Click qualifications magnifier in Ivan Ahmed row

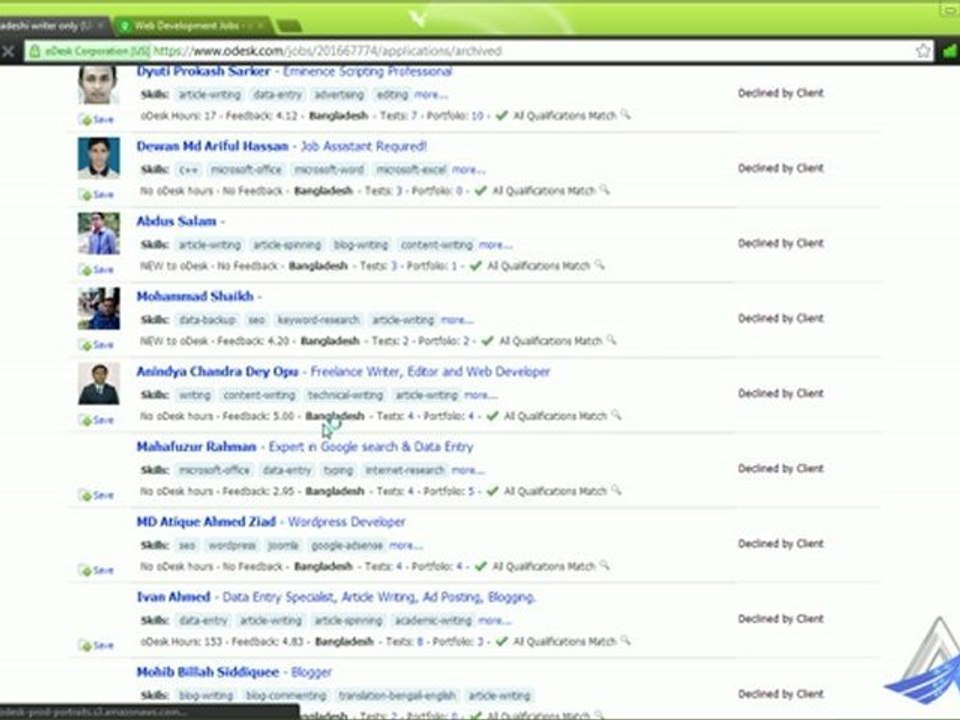[625, 640]
